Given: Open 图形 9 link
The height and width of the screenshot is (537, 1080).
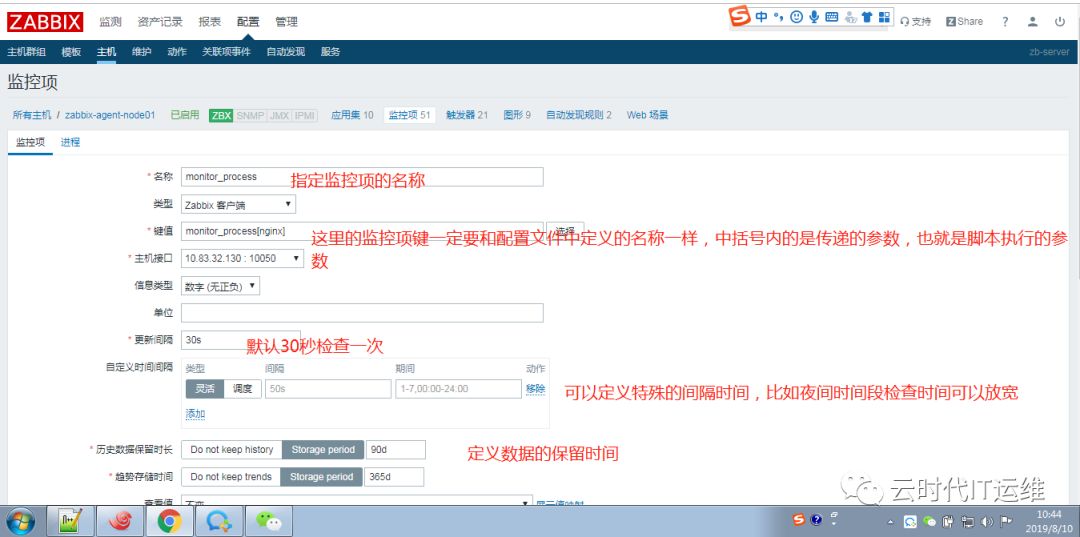Looking at the screenshot, I should pos(517,115).
